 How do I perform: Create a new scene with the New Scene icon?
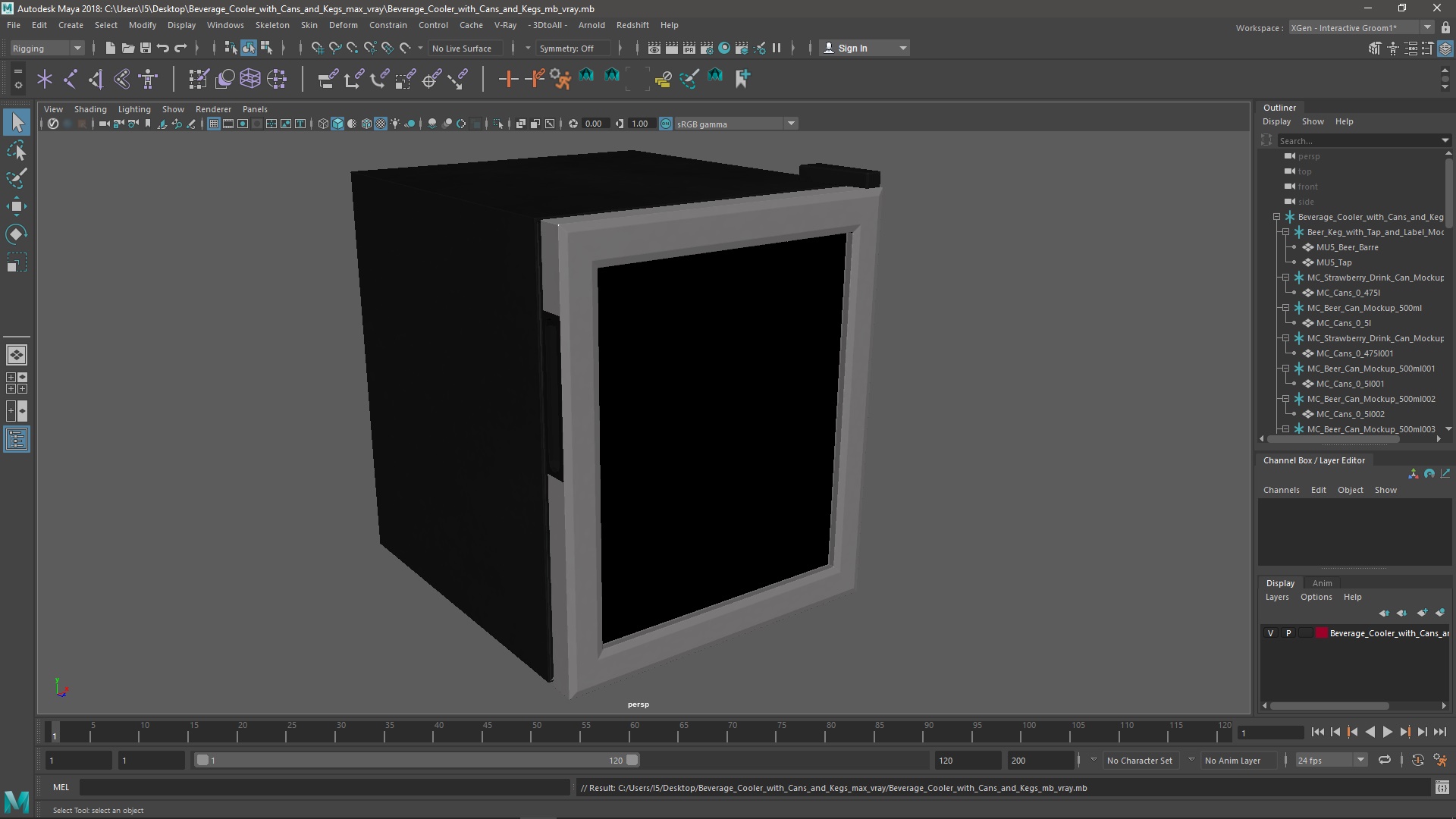click(x=111, y=48)
